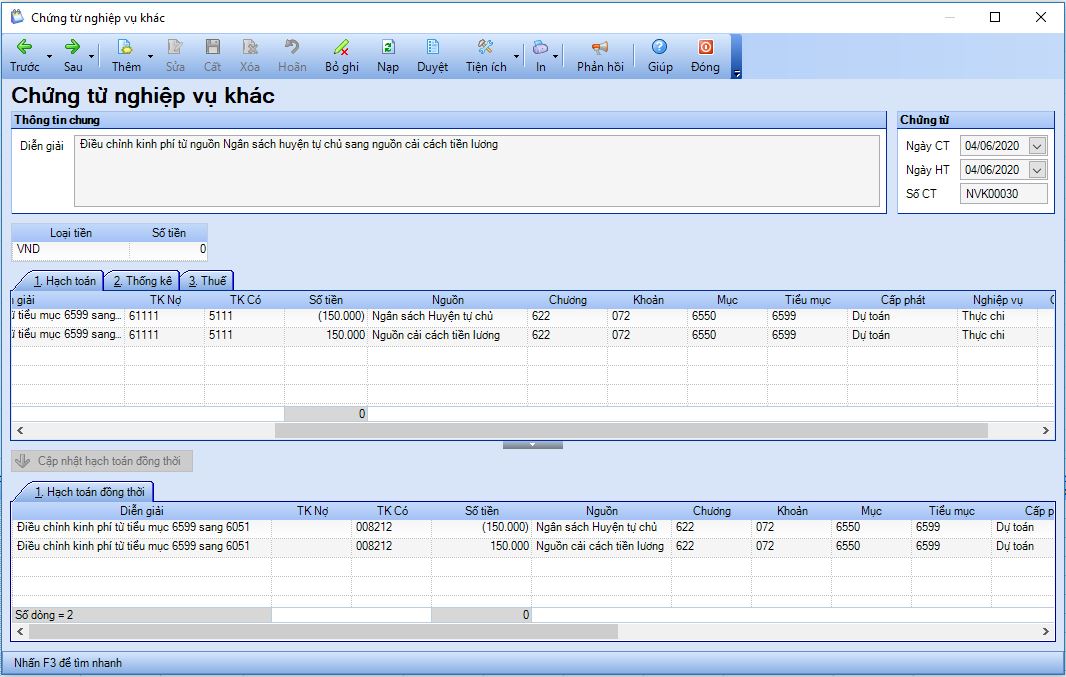Maximize the Chứng từ nghiệp vụ khác window
1066x677 pixels.
[x=995, y=17]
